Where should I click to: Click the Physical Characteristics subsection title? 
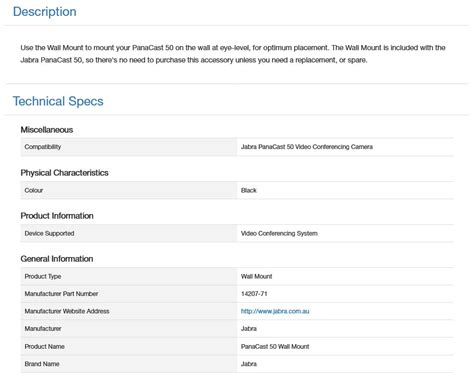pyautogui.click(x=64, y=173)
